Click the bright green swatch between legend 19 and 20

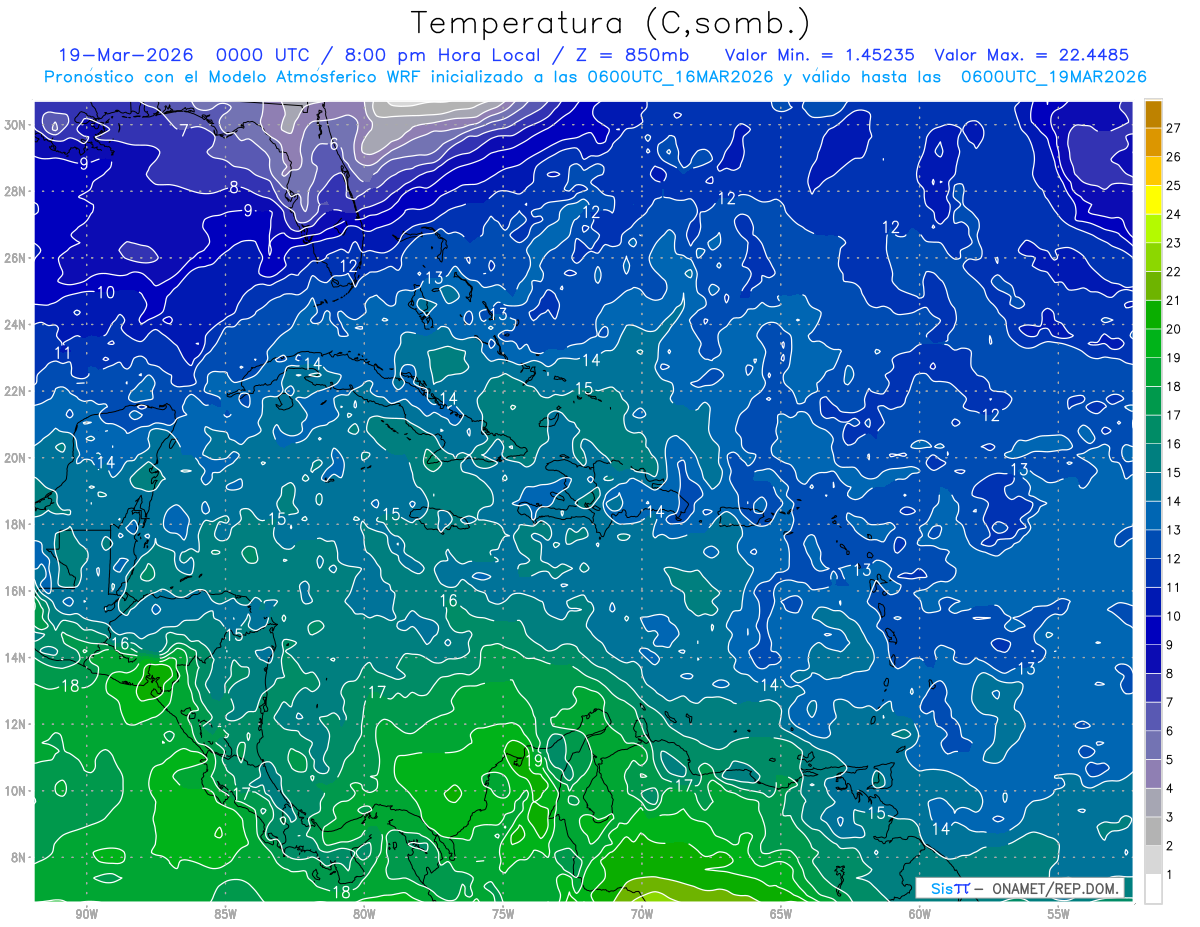(x=1153, y=343)
